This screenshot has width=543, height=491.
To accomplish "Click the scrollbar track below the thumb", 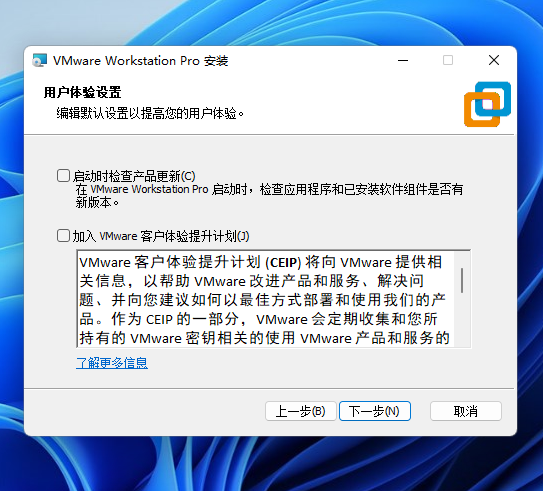I will click(462, 320).
